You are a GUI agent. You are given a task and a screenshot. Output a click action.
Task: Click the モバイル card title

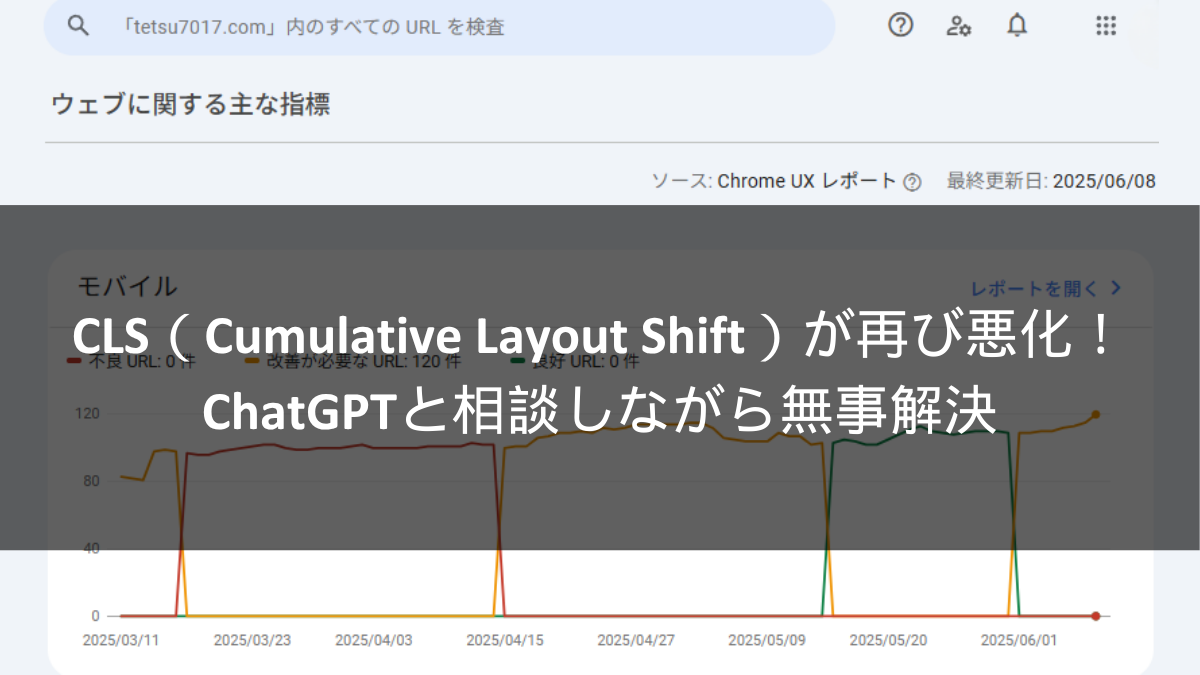click(x=127, y=286)
